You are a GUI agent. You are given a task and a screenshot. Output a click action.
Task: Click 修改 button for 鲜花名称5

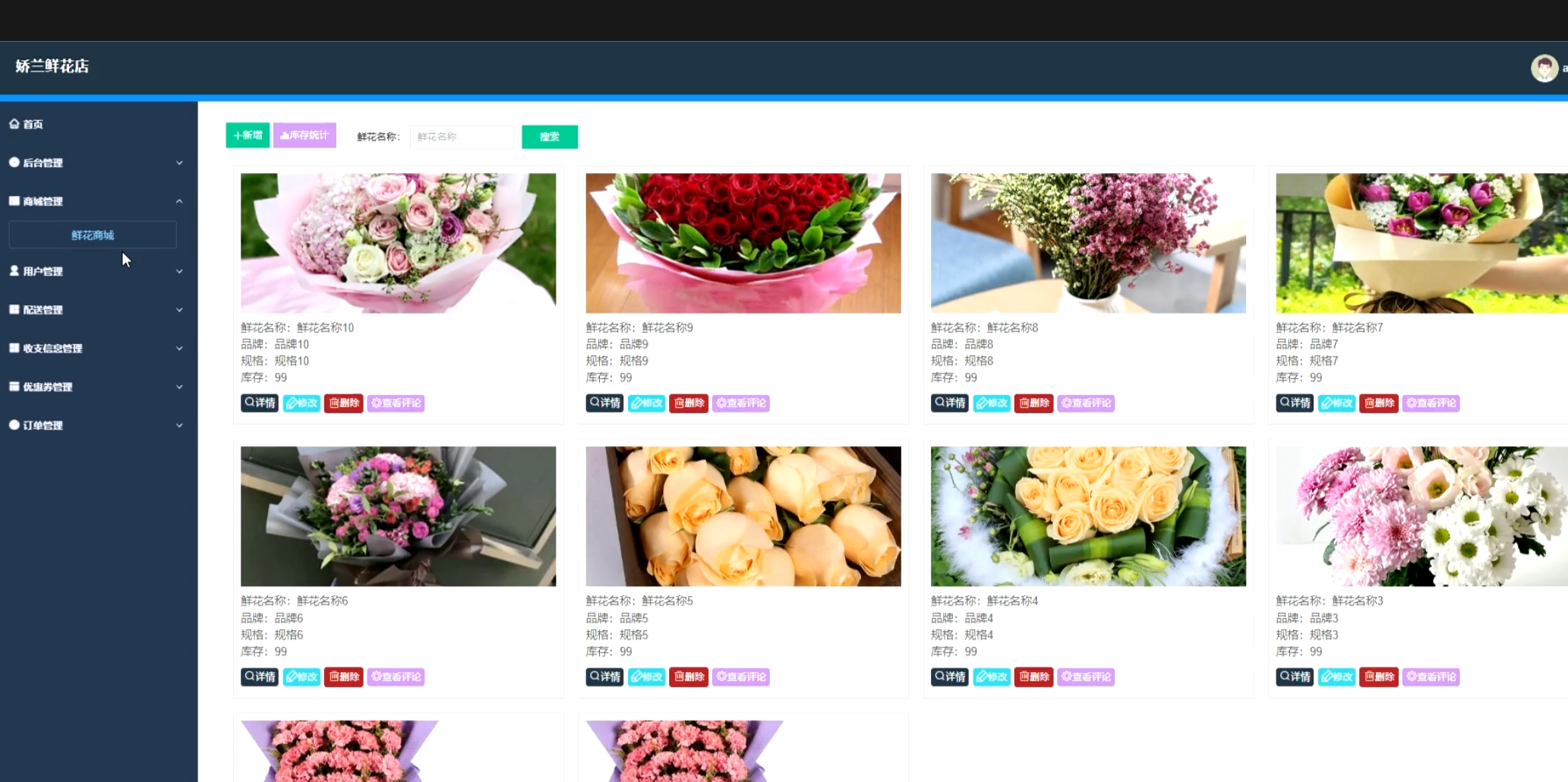coord(646,676)
